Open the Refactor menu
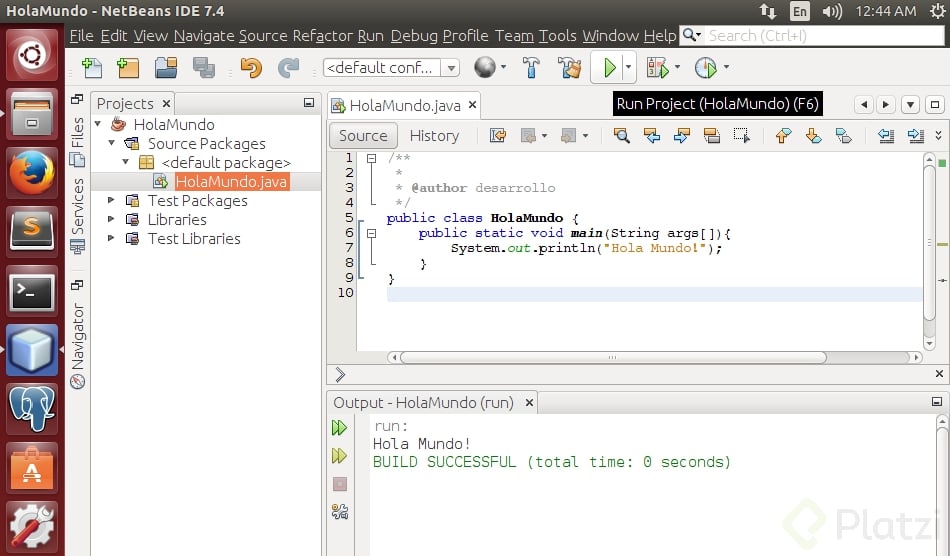The width and height of the screenshot is (950, 556). tap(322, 36)
